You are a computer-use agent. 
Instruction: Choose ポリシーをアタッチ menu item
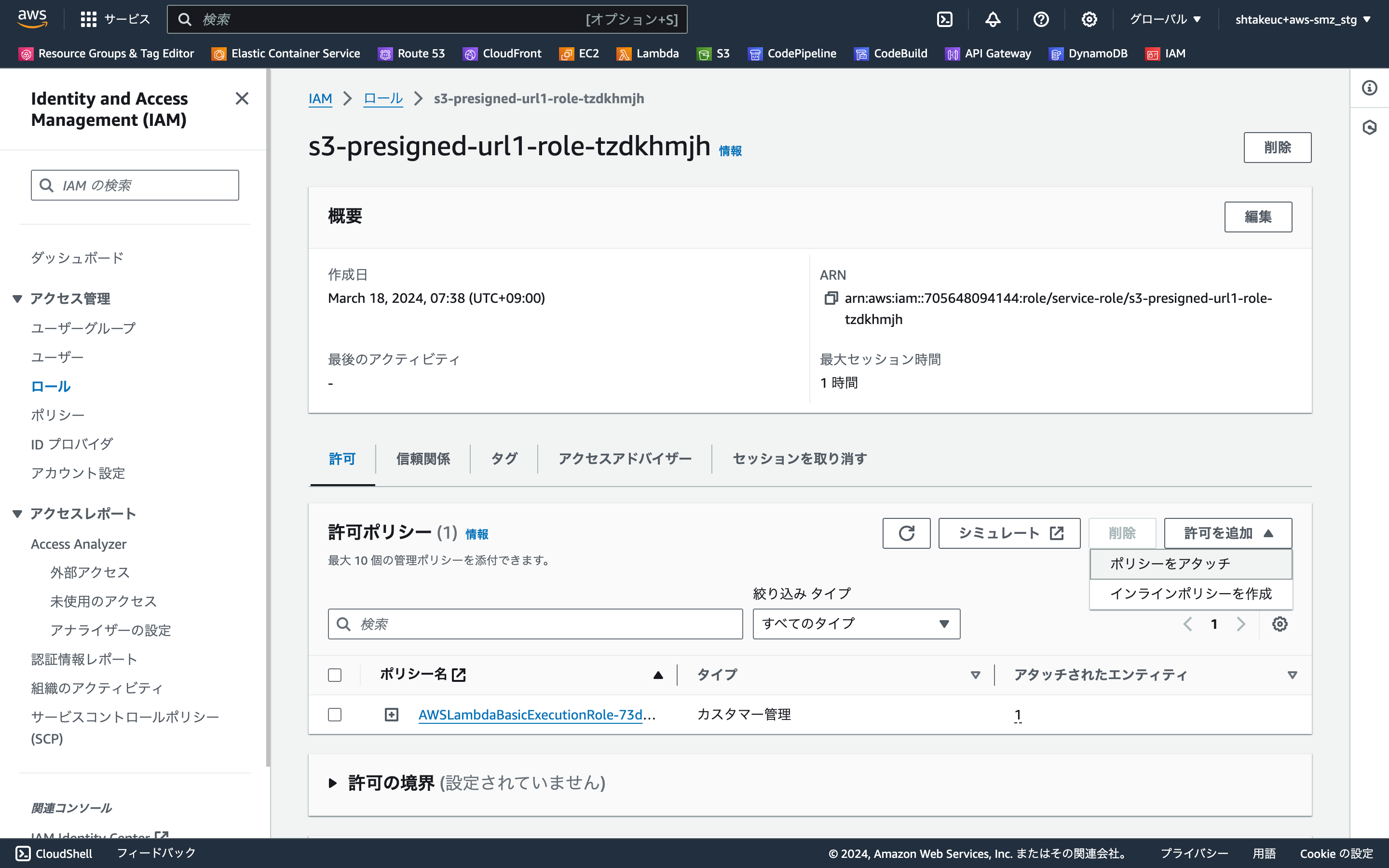[x=1191, y=564]
